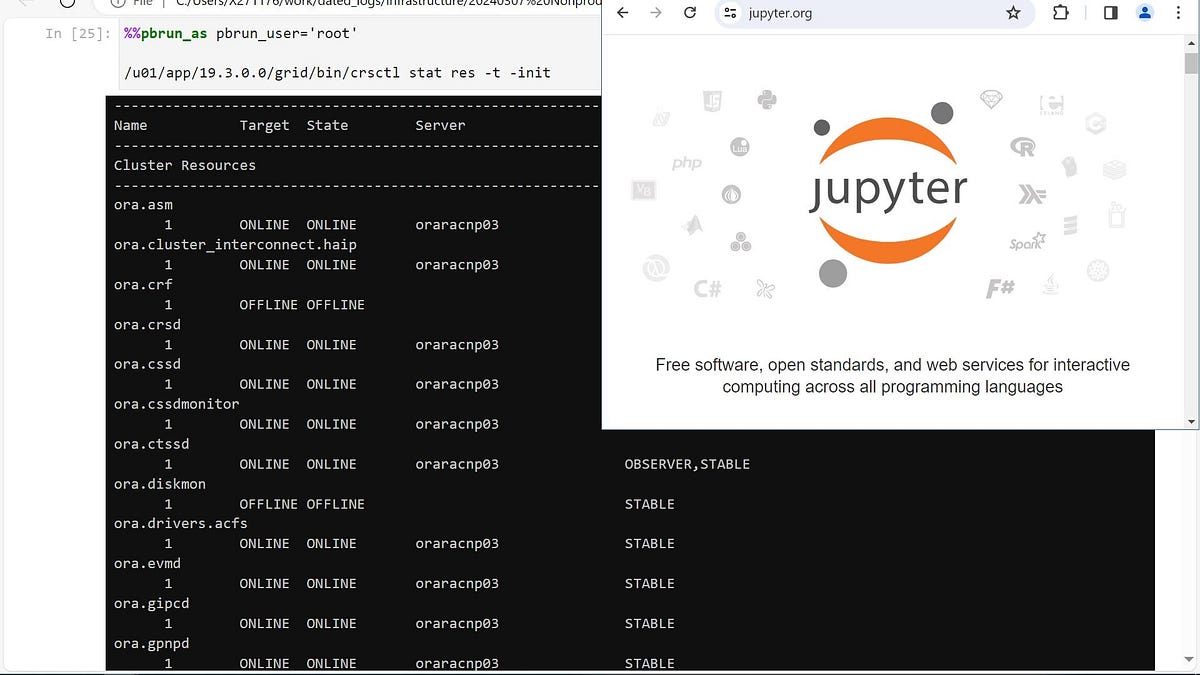Toggle the bookmark star for jupyter.org

coord(1013,13)
